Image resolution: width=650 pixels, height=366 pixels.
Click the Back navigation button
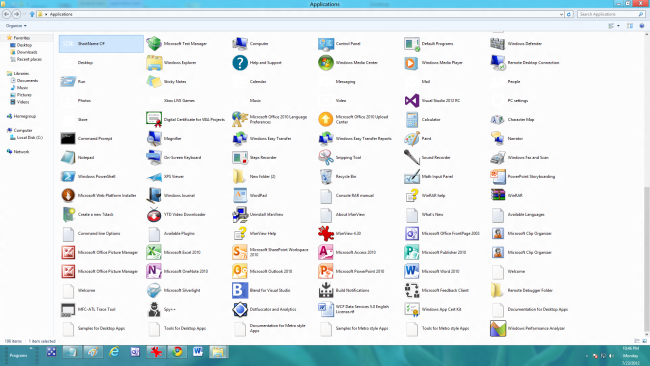pos(7,14)
